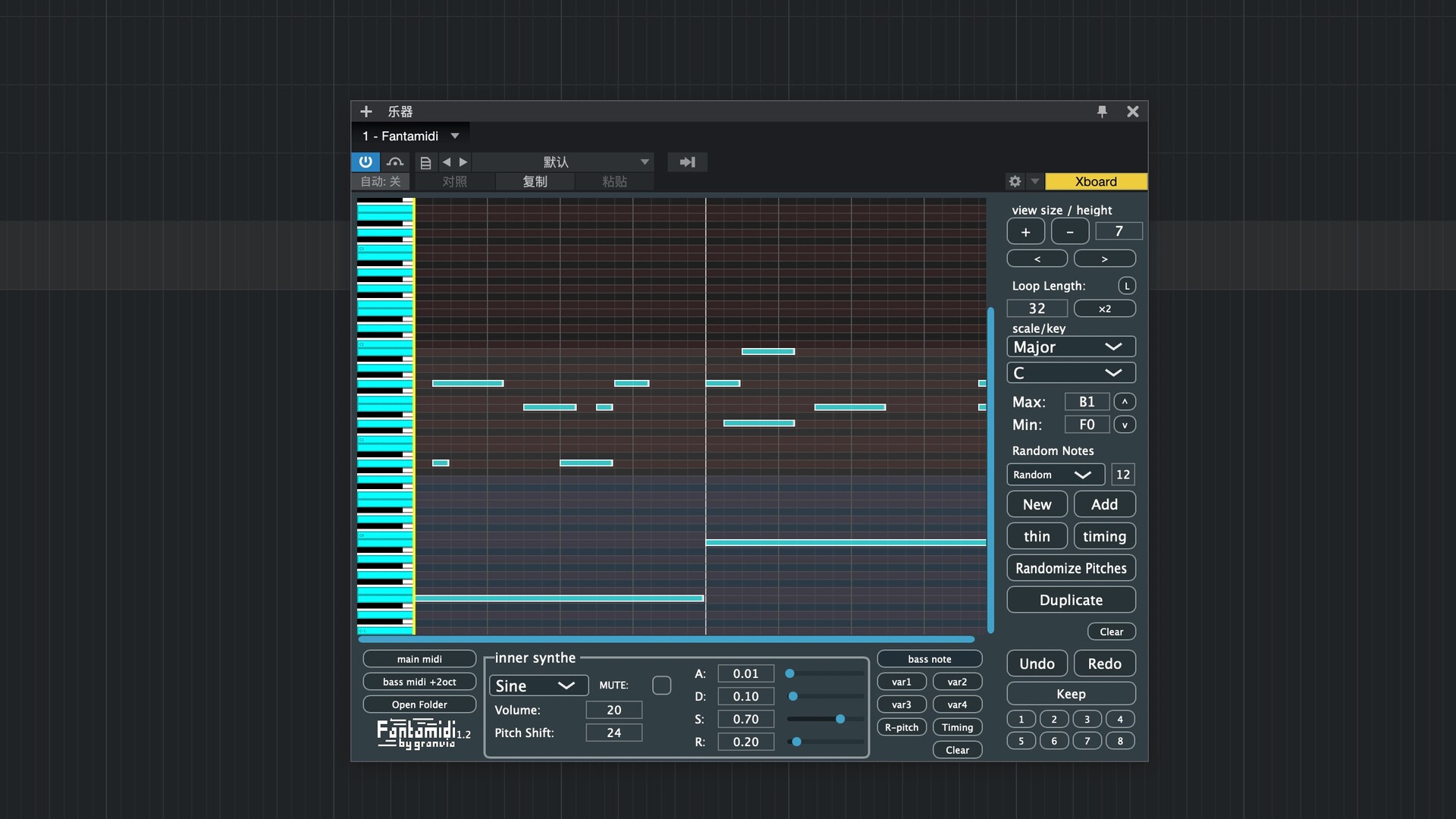Open the 1 - Fantamidi instrument tab menu

[x=455, y=136]
